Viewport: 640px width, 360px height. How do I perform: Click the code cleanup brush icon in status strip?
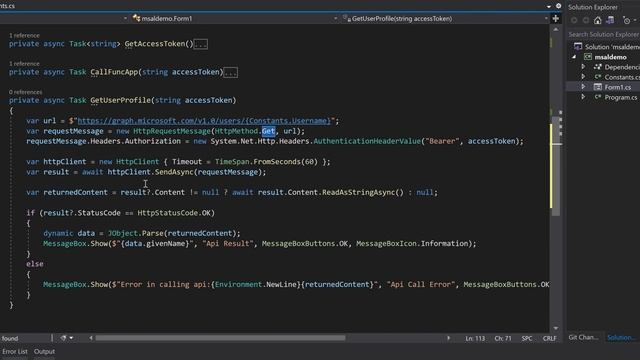(64, 338)
